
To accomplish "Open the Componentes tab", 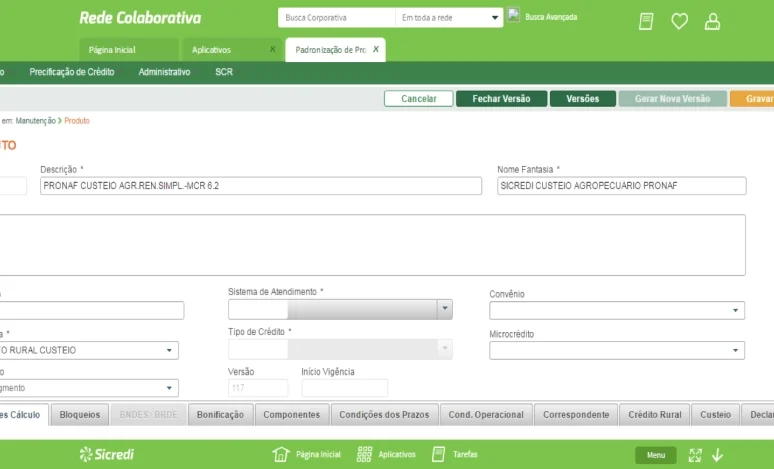I will pos(292,415).
